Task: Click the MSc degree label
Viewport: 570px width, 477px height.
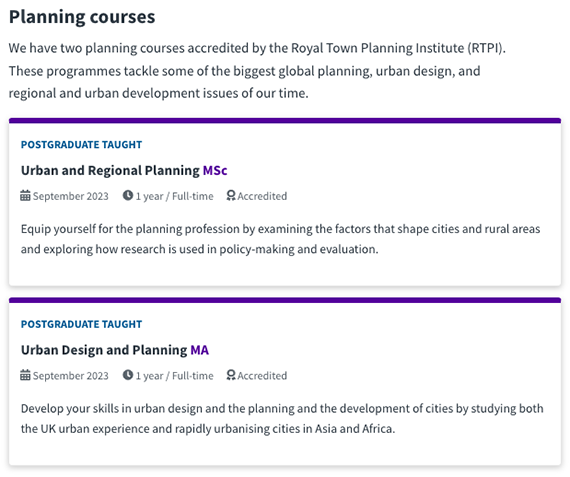Action: pyautogui.click(x=215, y=170)
